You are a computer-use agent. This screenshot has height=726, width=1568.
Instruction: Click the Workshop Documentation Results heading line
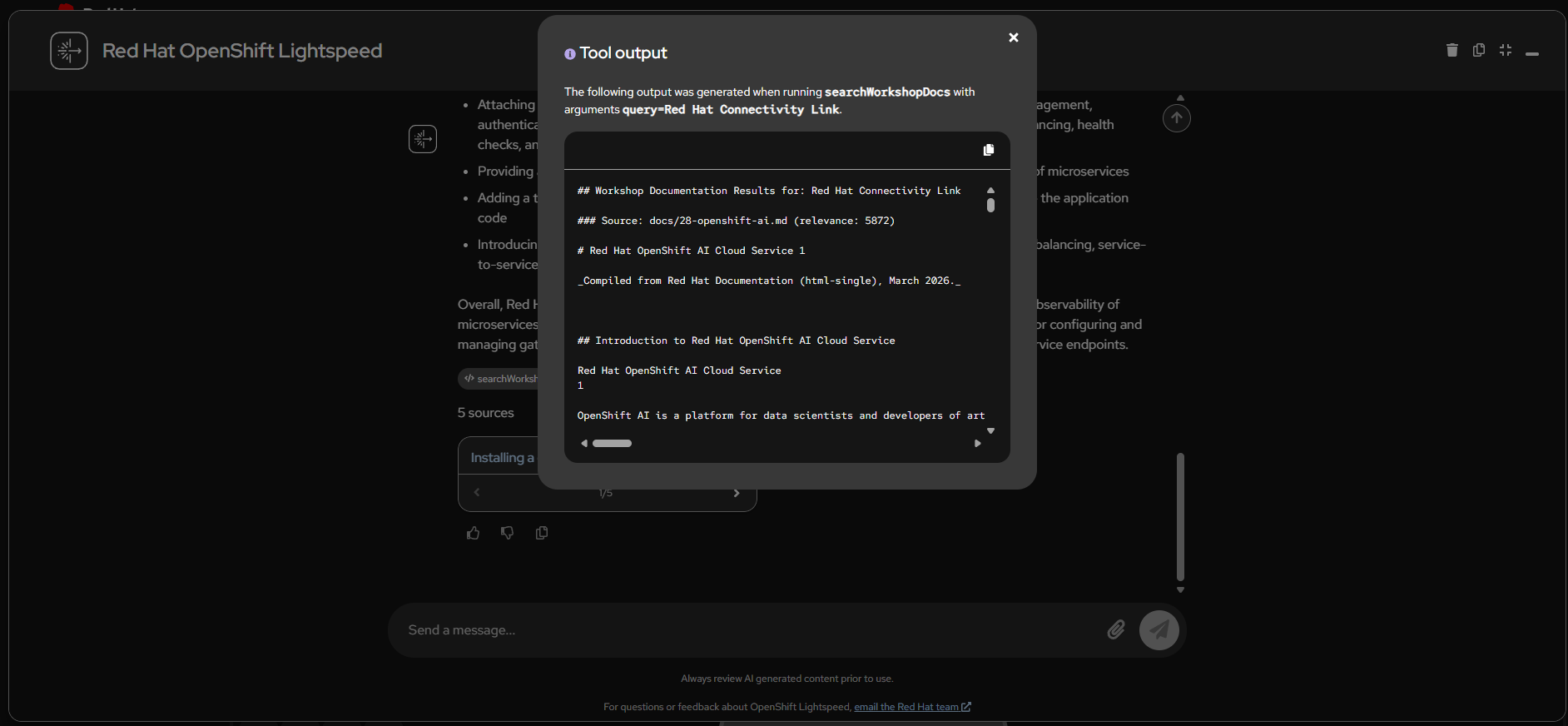click(x=769, y=191)
